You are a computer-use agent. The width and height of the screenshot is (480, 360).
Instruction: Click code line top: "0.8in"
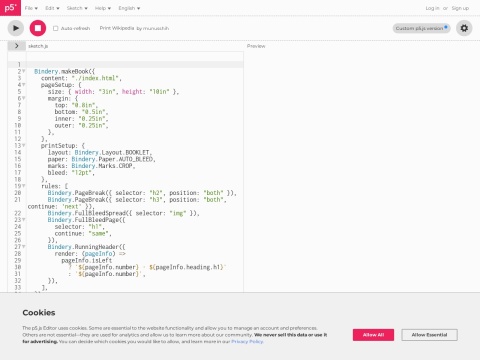coord(76,105)
